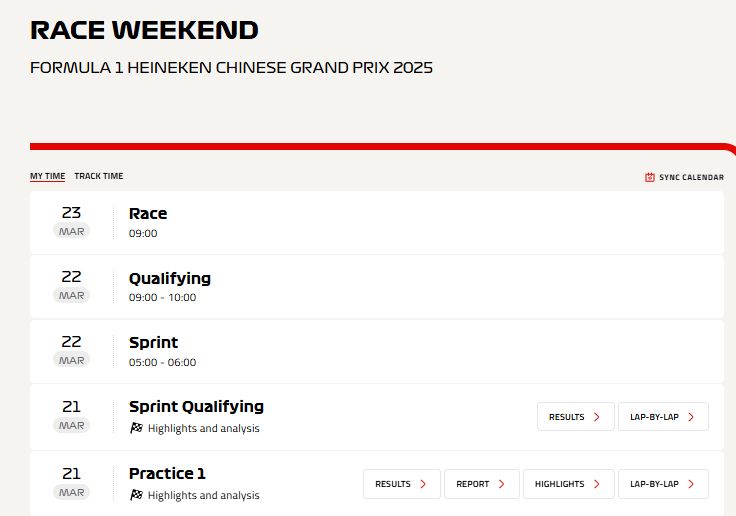Image resolution: width=736 pixels, height=516 pixels.
Task: Click the chevron on Practice 1 Highlights
Action: (x=597, y=484)
